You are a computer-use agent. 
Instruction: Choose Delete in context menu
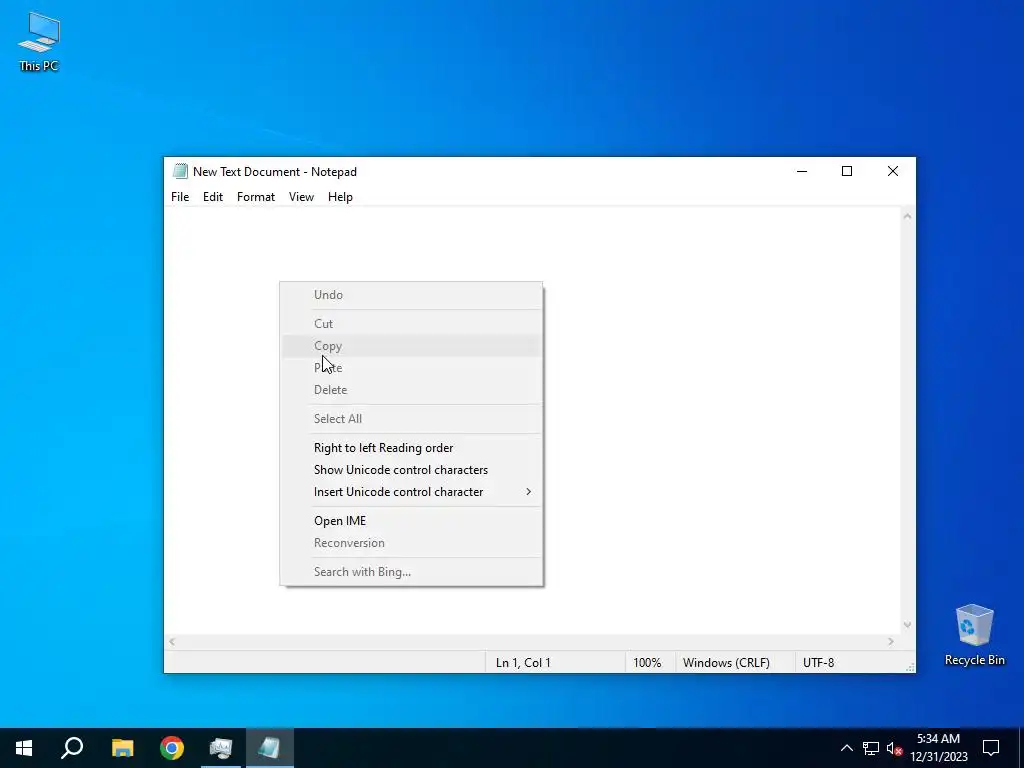[411, 390]
